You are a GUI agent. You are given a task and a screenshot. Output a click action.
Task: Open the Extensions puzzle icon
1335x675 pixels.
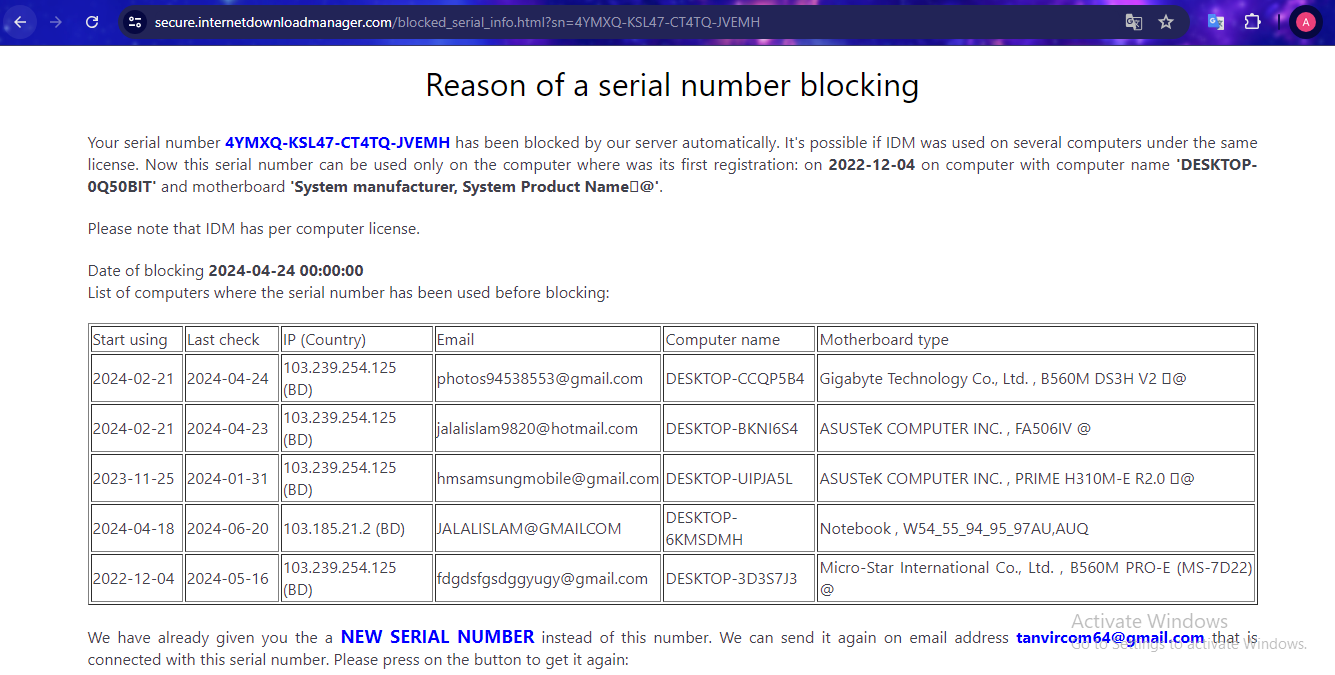click(x=1252, y=22)
